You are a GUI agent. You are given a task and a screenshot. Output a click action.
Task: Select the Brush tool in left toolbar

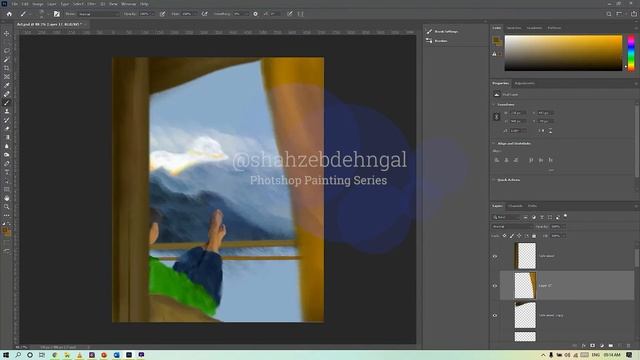point(7,103)
